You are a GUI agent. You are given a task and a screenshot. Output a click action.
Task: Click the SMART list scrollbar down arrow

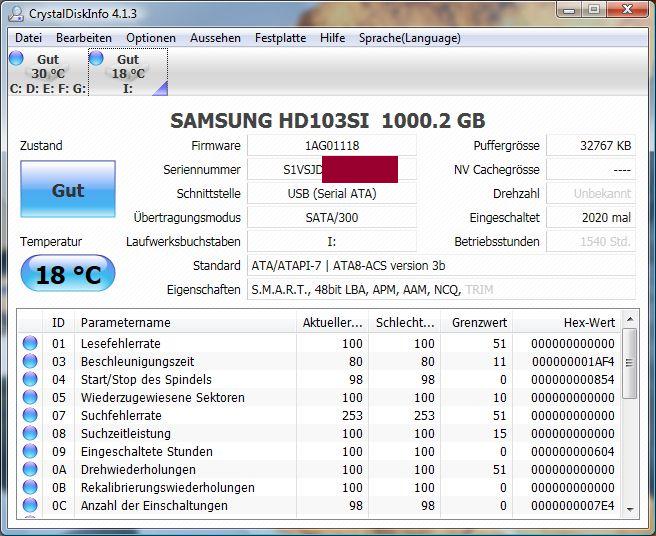pos(630,509)
